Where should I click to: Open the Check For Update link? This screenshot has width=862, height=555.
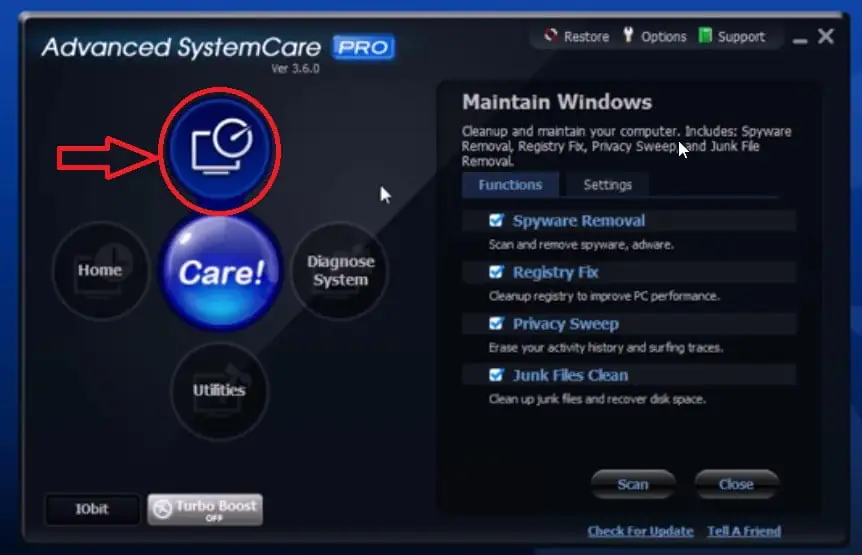640,531
